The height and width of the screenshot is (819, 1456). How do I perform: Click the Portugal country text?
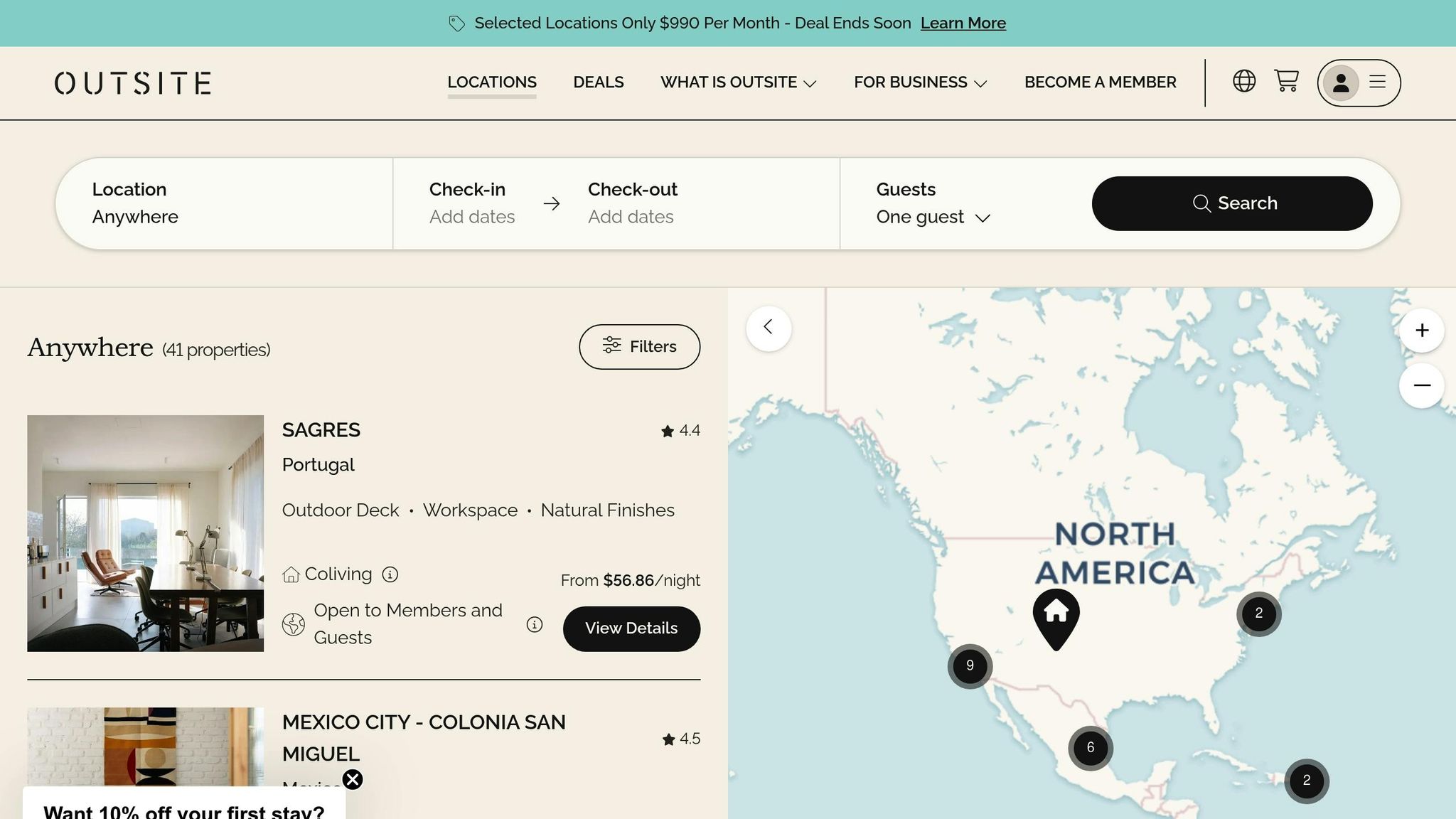coord(318,465)
